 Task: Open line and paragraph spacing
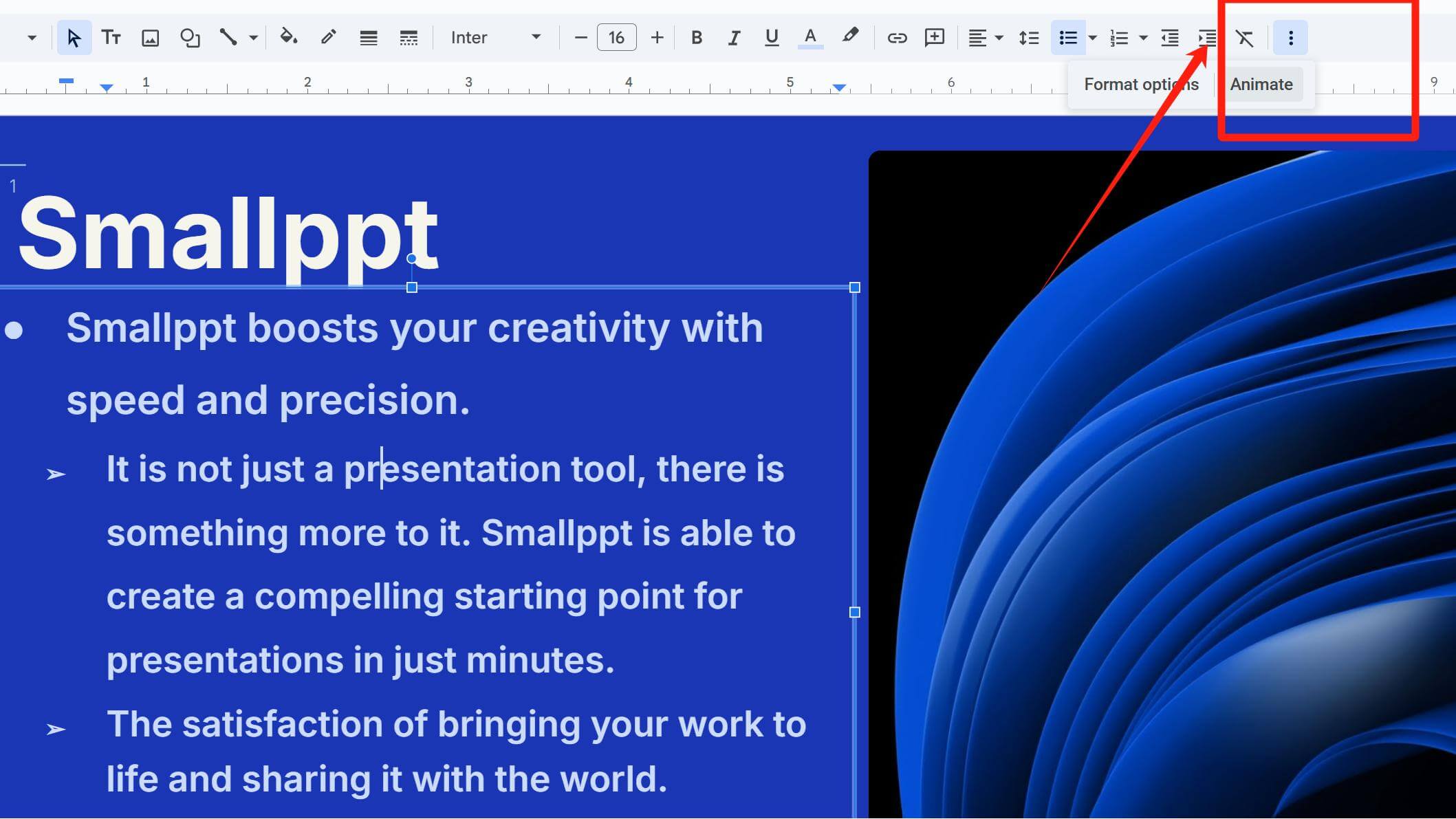(1028, 38)
